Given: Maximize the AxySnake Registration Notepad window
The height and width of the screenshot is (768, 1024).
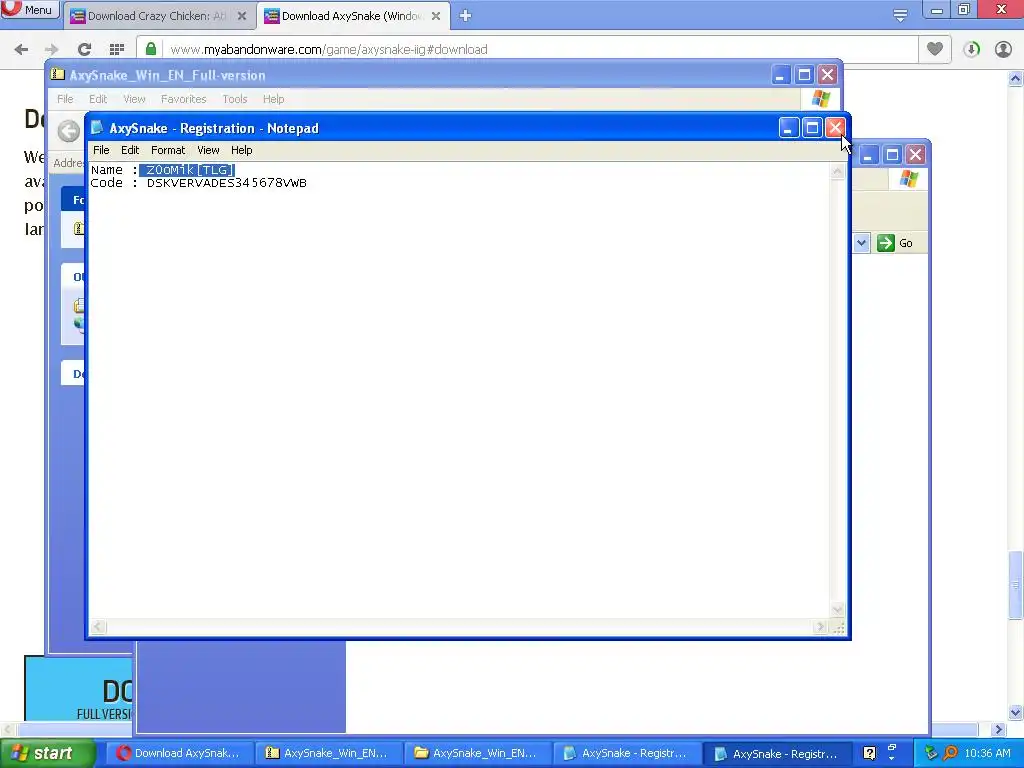Looking at the screenshot, I should point(812,128).
